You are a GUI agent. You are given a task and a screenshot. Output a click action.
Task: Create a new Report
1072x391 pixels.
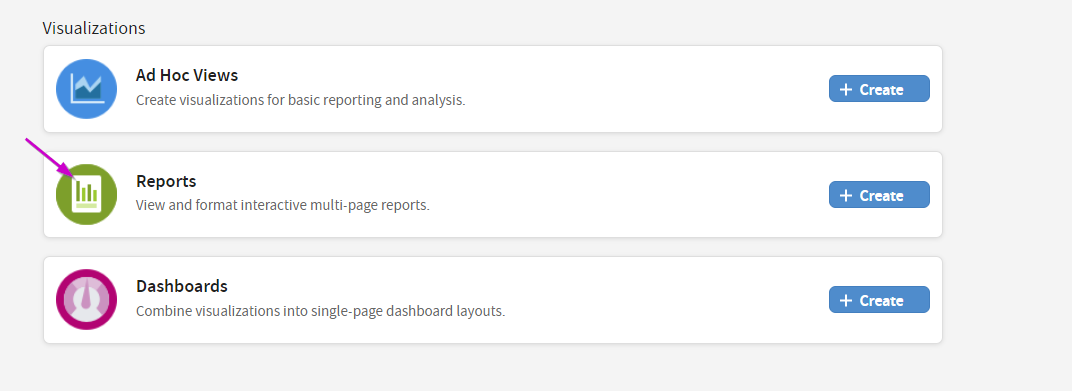click(x=879, y=195)
